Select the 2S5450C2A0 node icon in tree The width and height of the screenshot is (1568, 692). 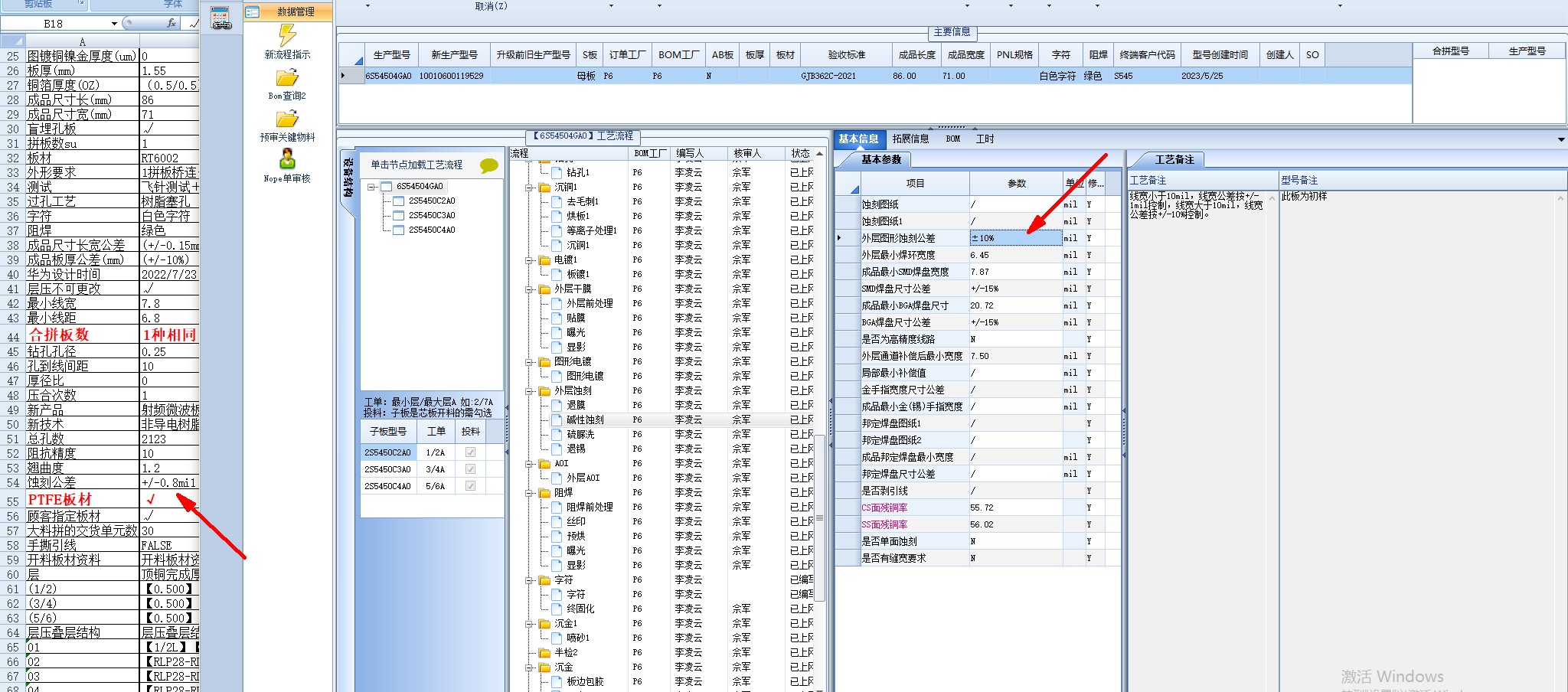398,201
